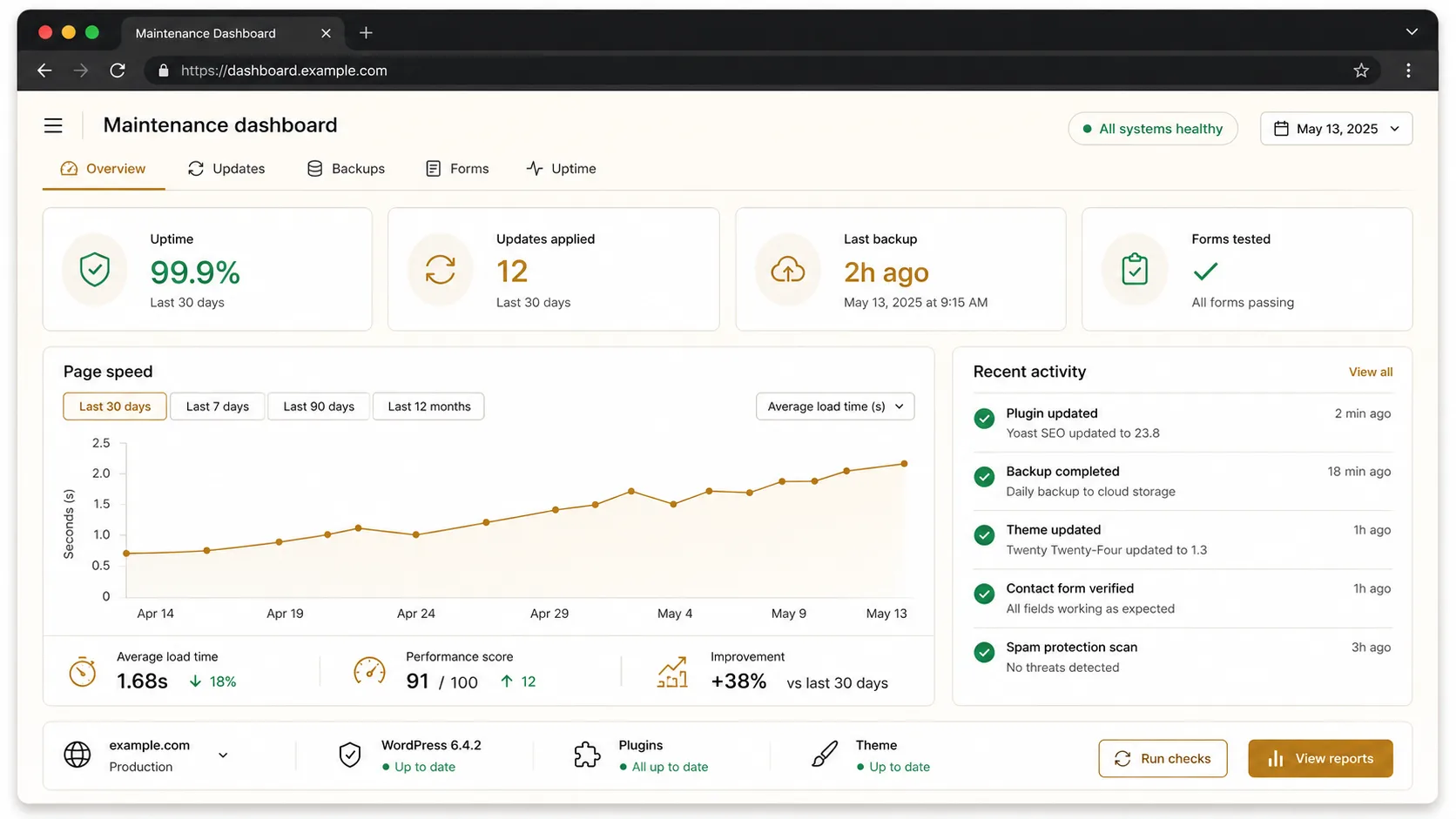Click the Theme paintbrush icon
The height and width of the screenshot is (819, 1456).
tap(825, 755)
